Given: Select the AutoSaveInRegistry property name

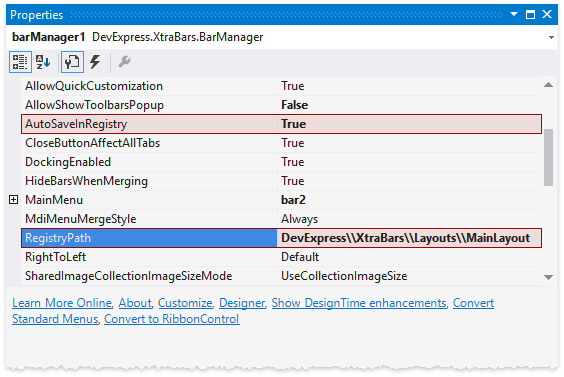Looking at the screenshot, I should tap(149, 124).
